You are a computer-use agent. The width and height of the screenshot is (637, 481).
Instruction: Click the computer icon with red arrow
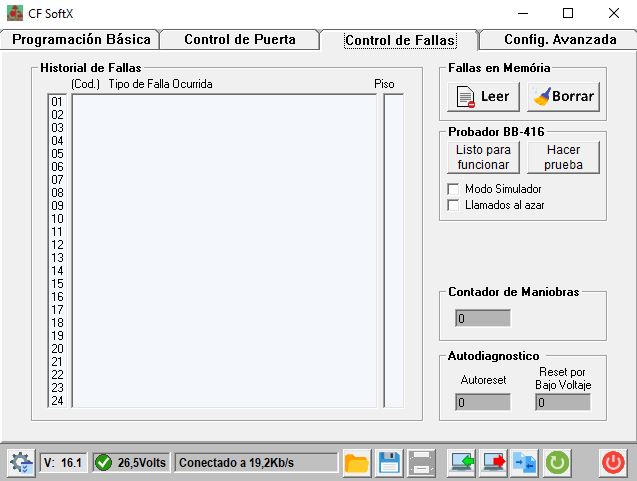pyautogui.click(x=493, y=463)
